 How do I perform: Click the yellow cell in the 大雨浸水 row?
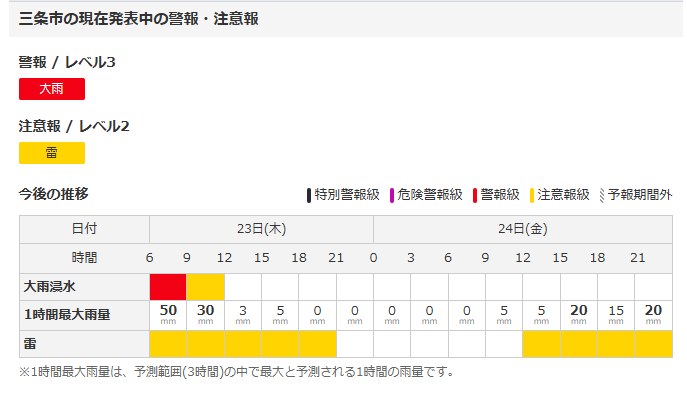pos(205,287)
